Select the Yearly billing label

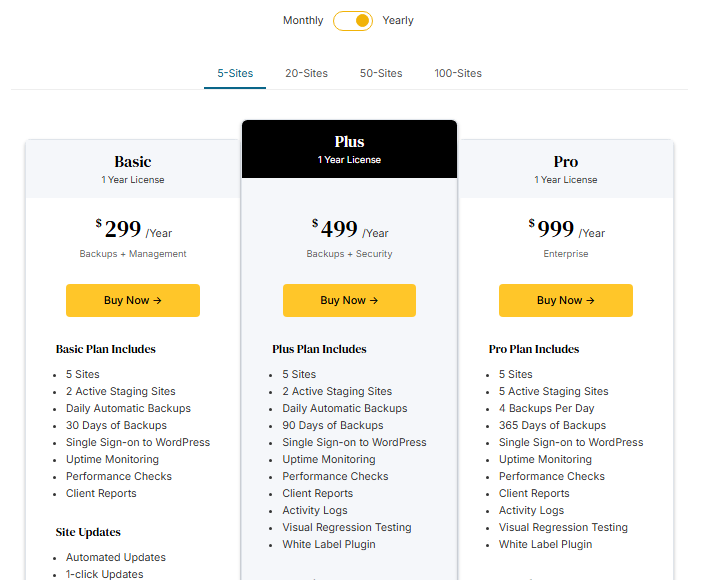[398, 21]
